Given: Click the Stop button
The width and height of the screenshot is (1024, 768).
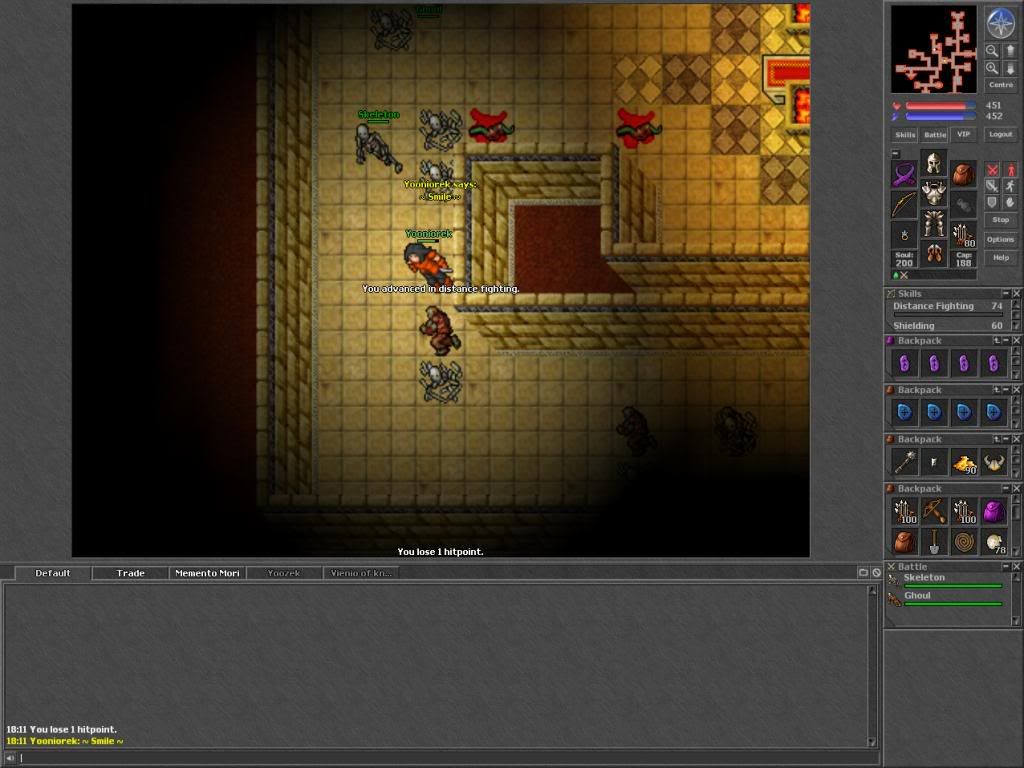Looking at the screenshot, I should coord(1000,220).
